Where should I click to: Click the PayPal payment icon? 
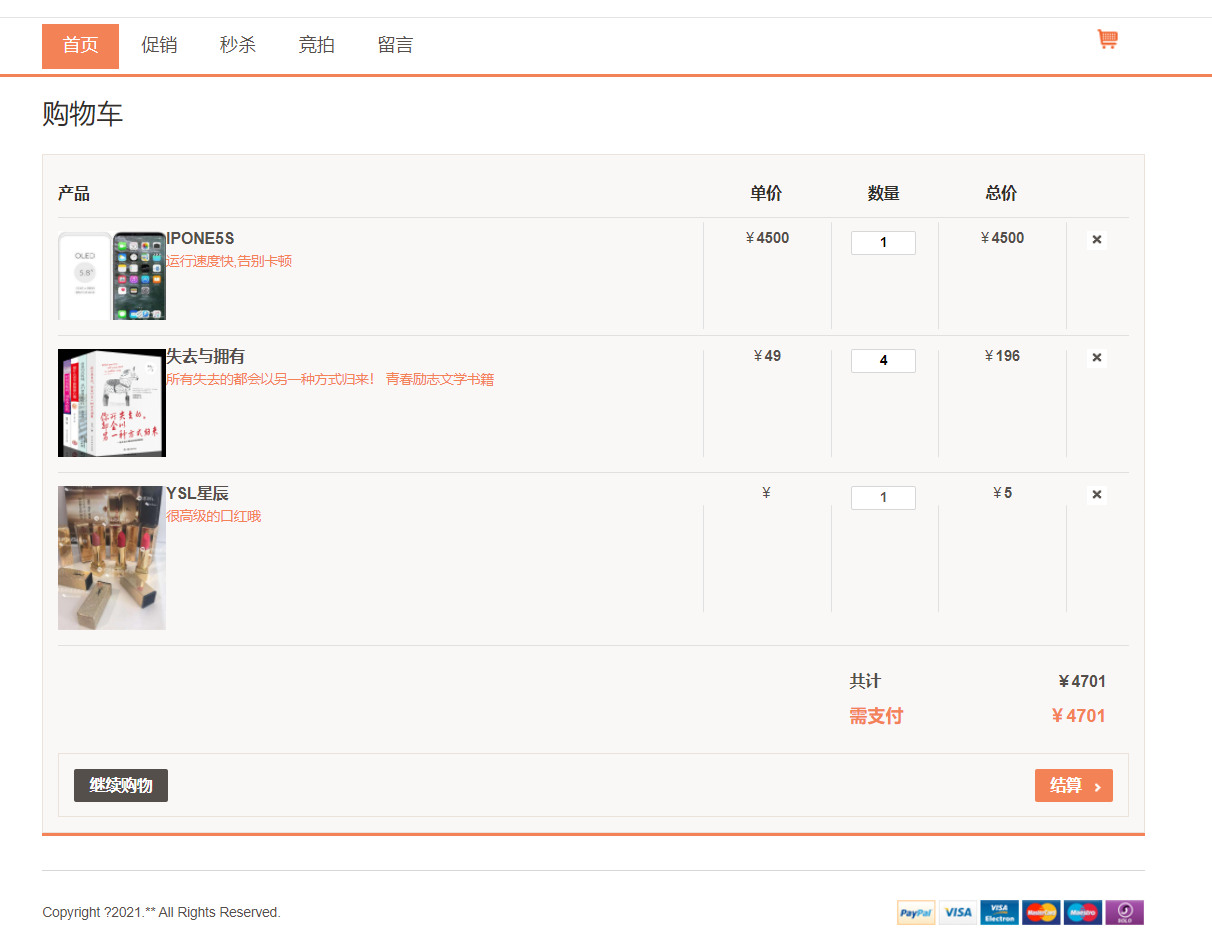click(x=916, y=912)
